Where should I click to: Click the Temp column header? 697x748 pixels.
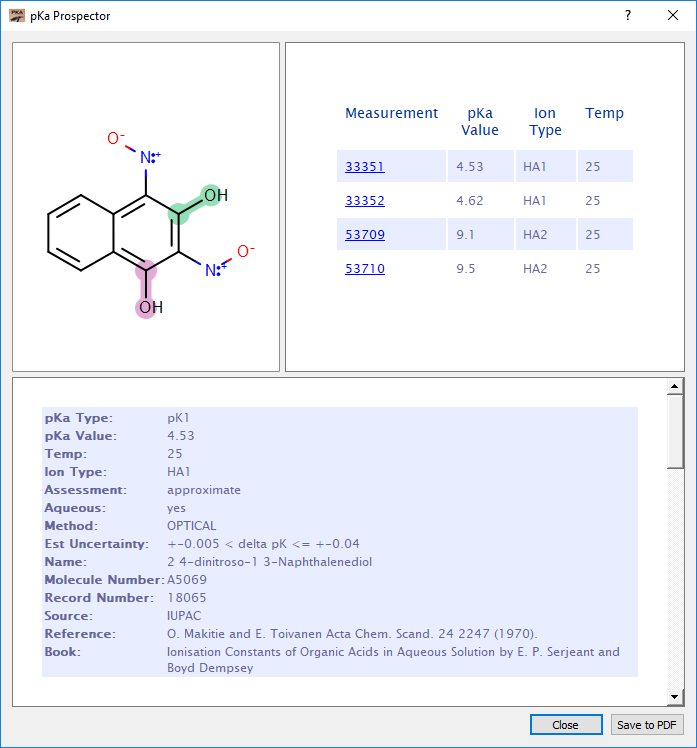pyautogui.click(x=604, y=113)
